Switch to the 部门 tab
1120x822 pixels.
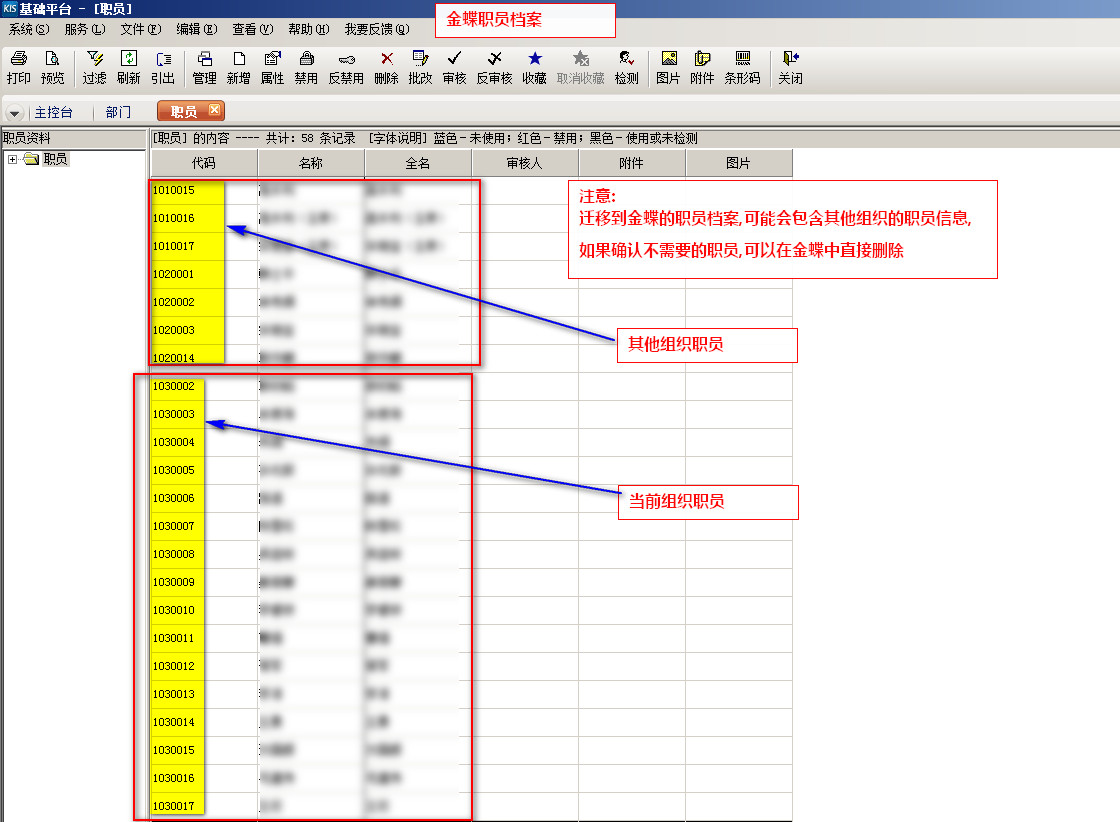click(118, 113)
